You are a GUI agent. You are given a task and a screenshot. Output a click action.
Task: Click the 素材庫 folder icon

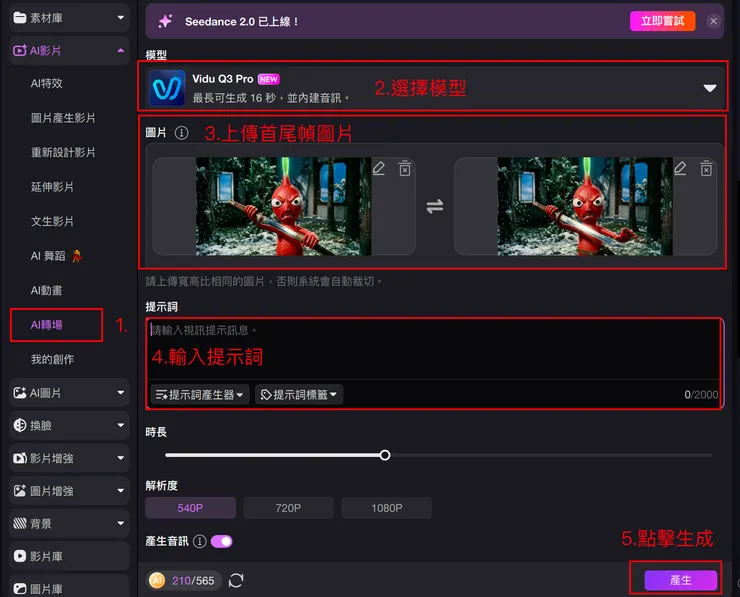(x=20, y=18)
